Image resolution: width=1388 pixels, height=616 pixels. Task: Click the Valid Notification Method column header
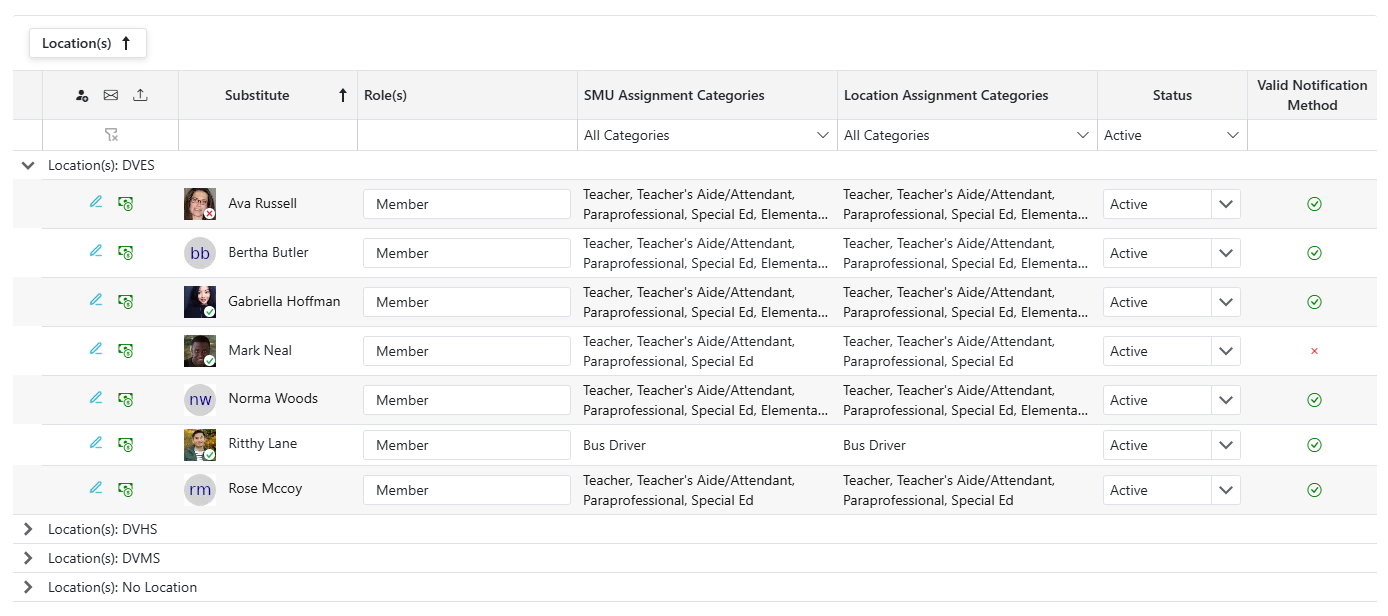tap(1312, 95)
